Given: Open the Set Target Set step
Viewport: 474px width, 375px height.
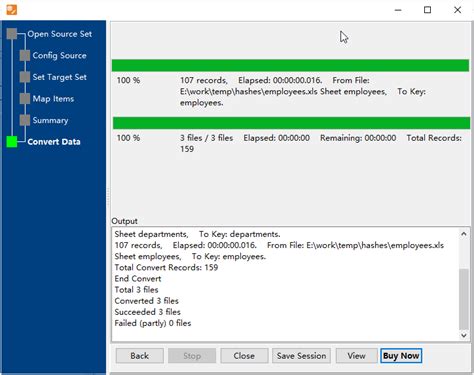Looking at the screenshot, I should tap(60, 77).
